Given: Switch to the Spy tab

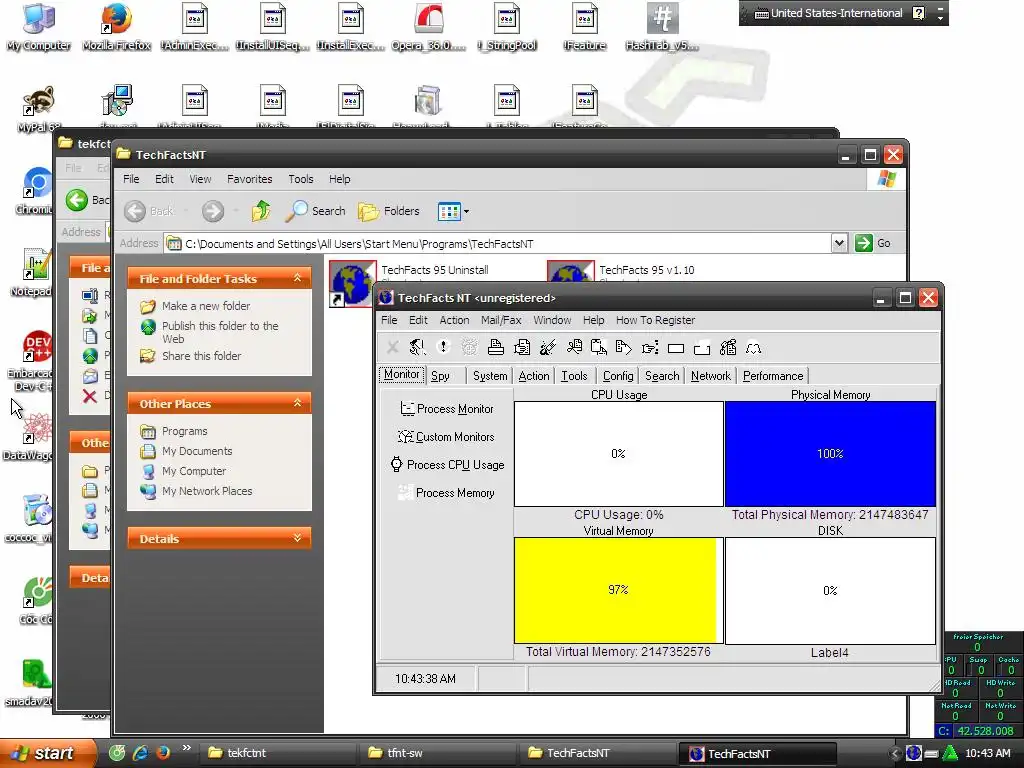Looking at the screenshot, I should click(x=445, y=376).
